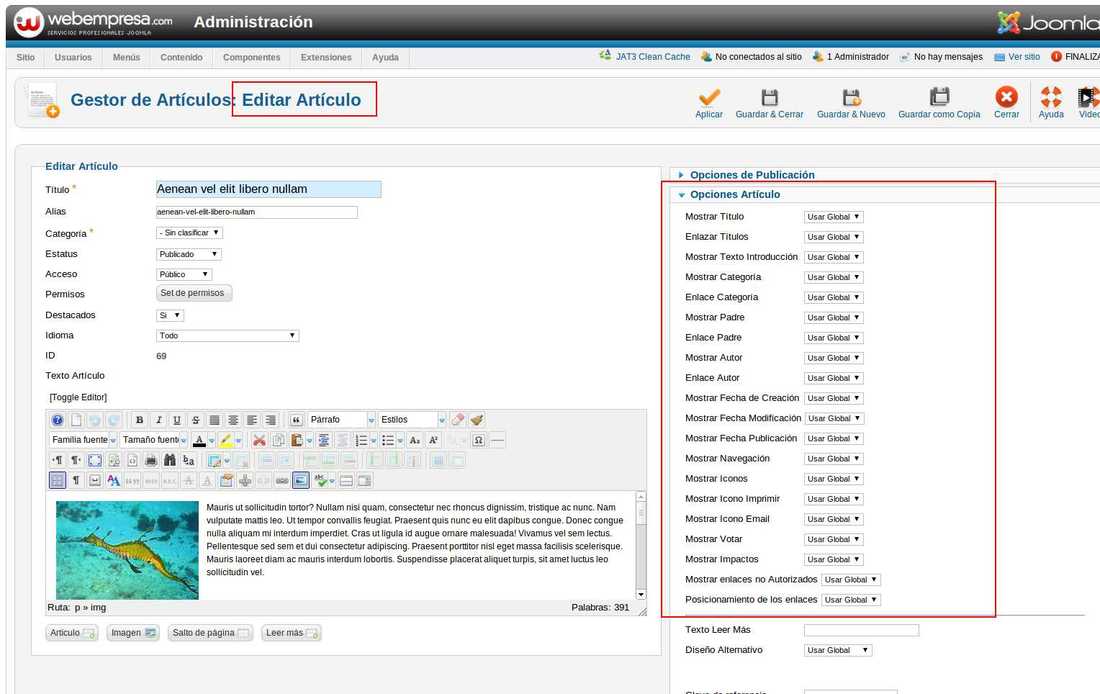Screen dimensions: 1100x694
Task: Open the Estatus Publicado dropdown
Action: point(189,254)
